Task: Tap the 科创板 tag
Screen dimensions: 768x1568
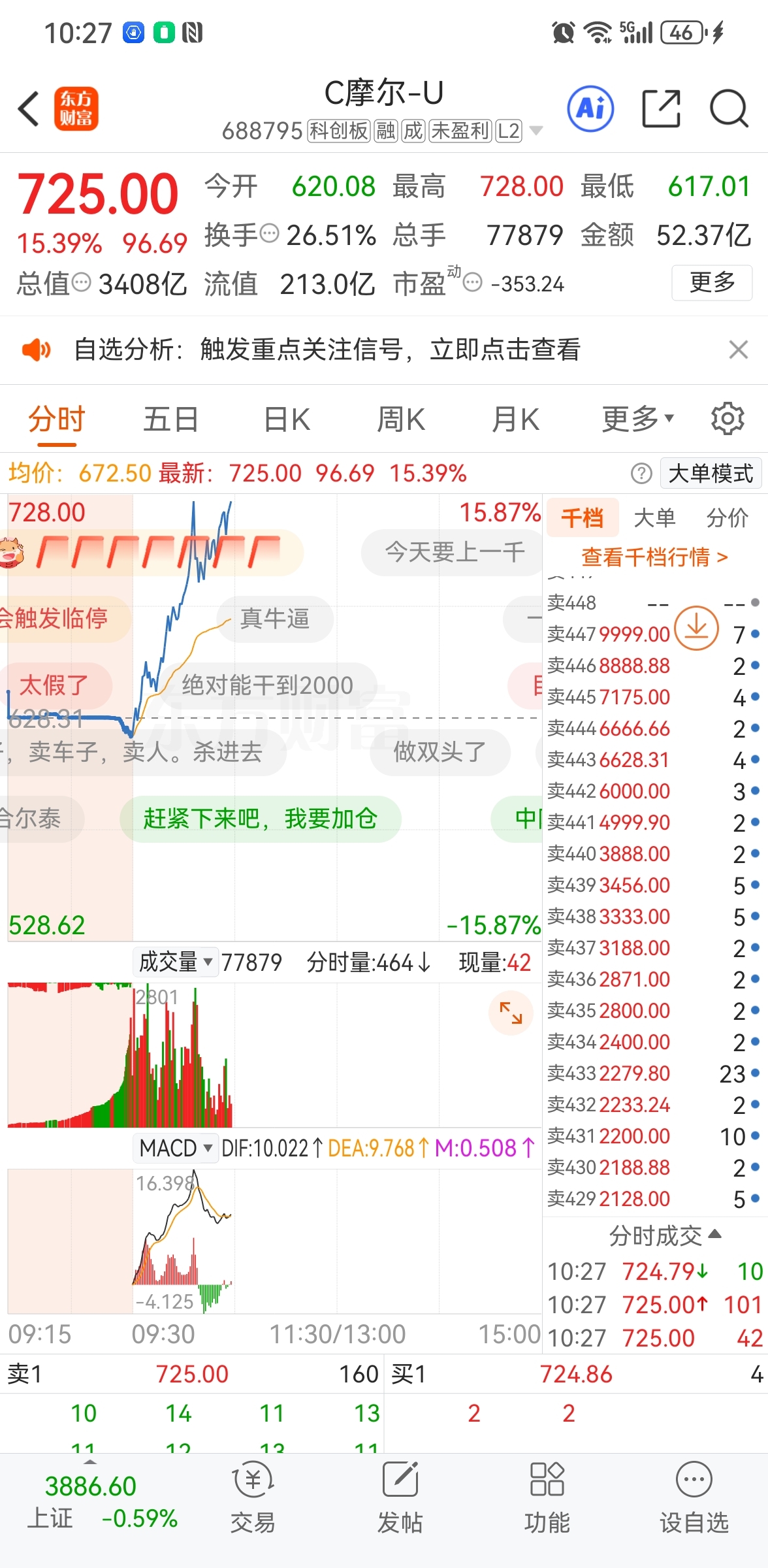Action: click(x=338, y=131)
